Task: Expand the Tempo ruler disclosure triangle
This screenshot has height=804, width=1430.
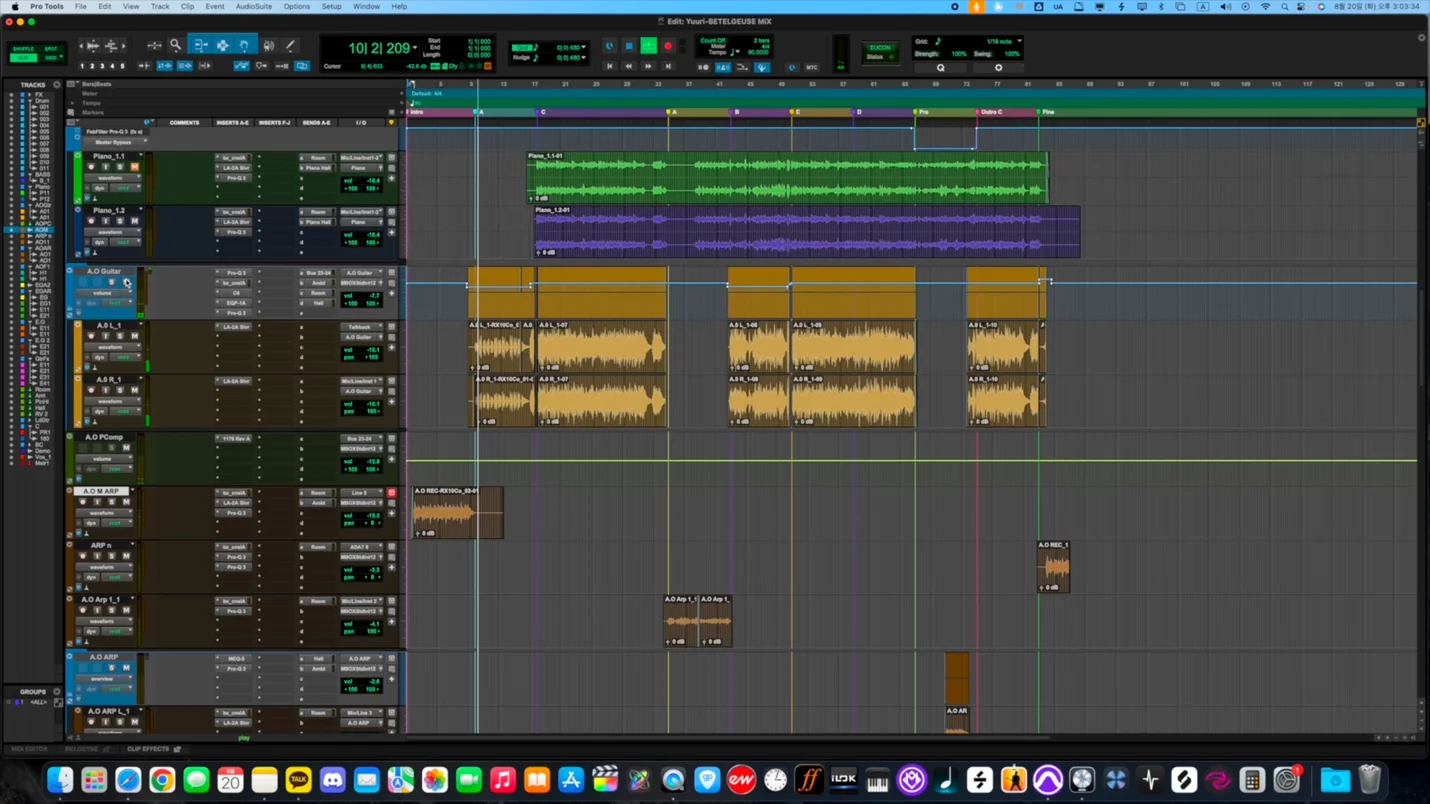Action: click(72, 103)
